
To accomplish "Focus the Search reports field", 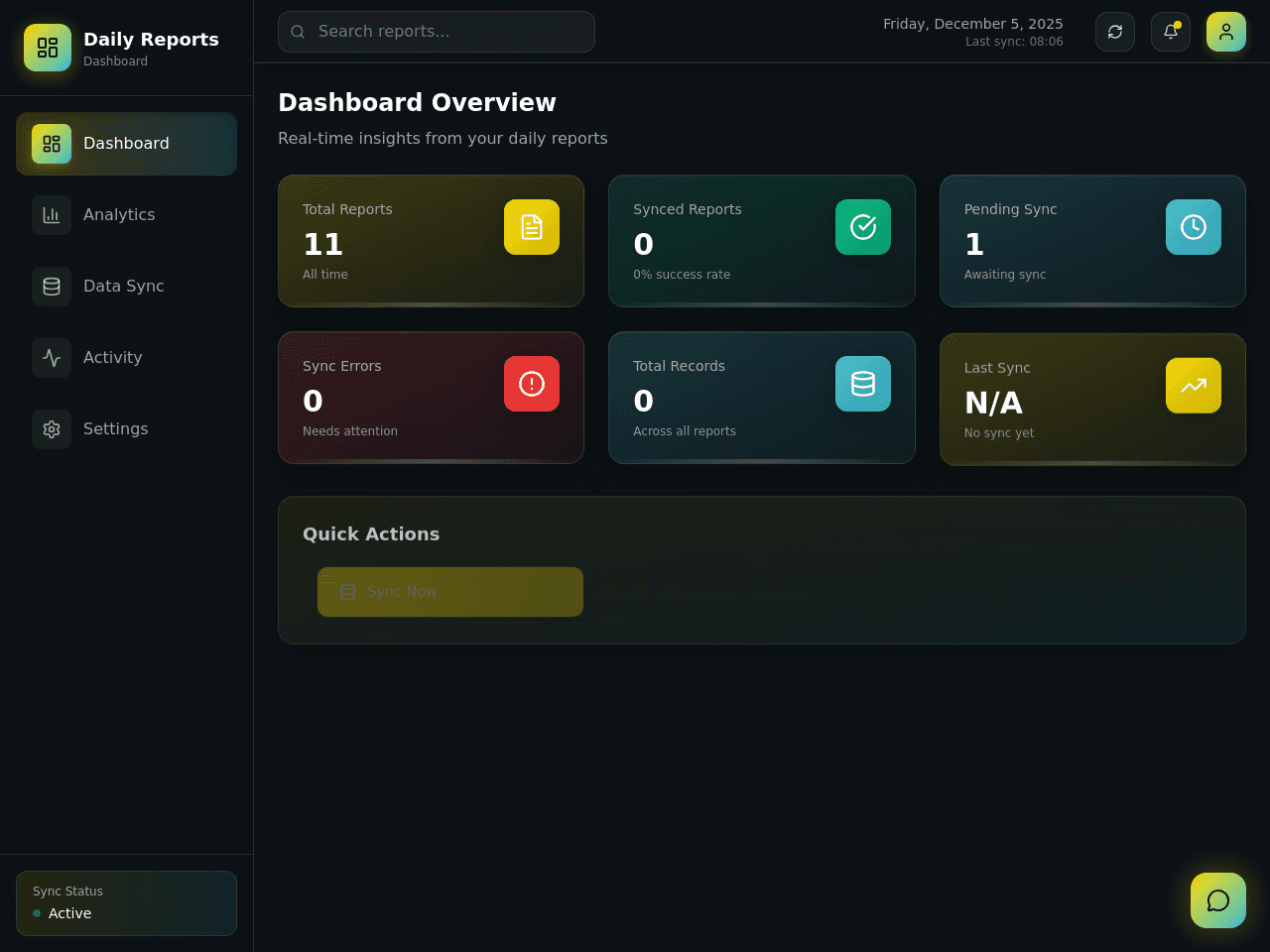I will tap(437, 32).
